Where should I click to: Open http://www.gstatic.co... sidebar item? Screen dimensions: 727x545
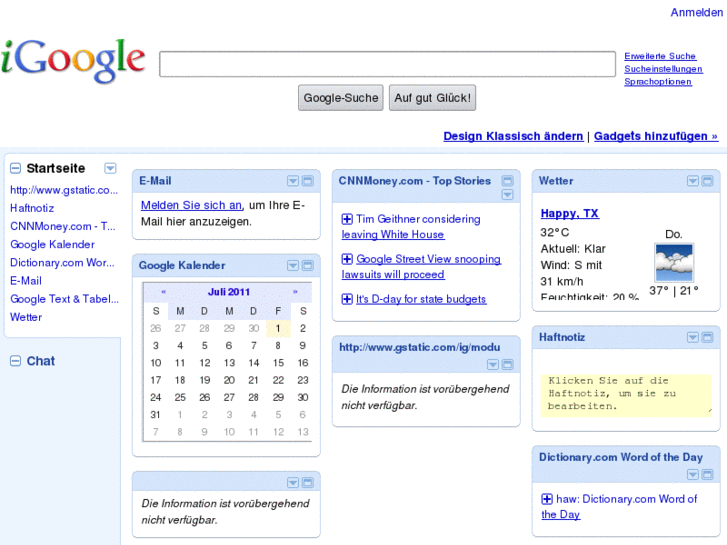coord(64,190)
